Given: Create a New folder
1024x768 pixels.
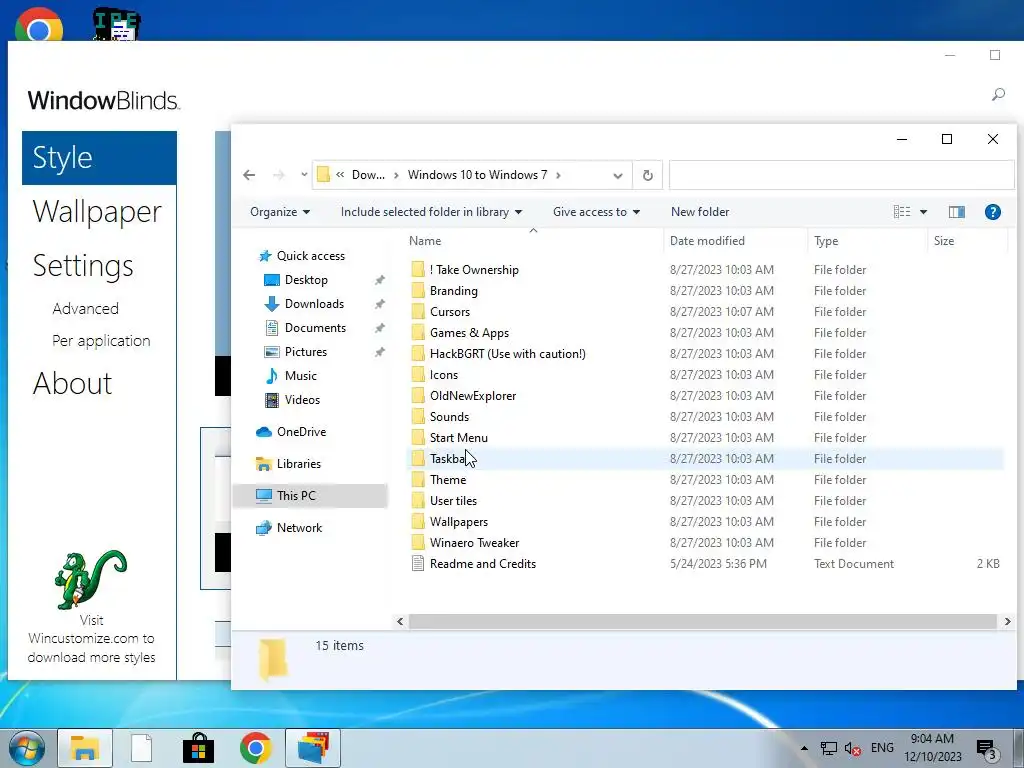Looking at the screenshot, I should coord(700,212).
